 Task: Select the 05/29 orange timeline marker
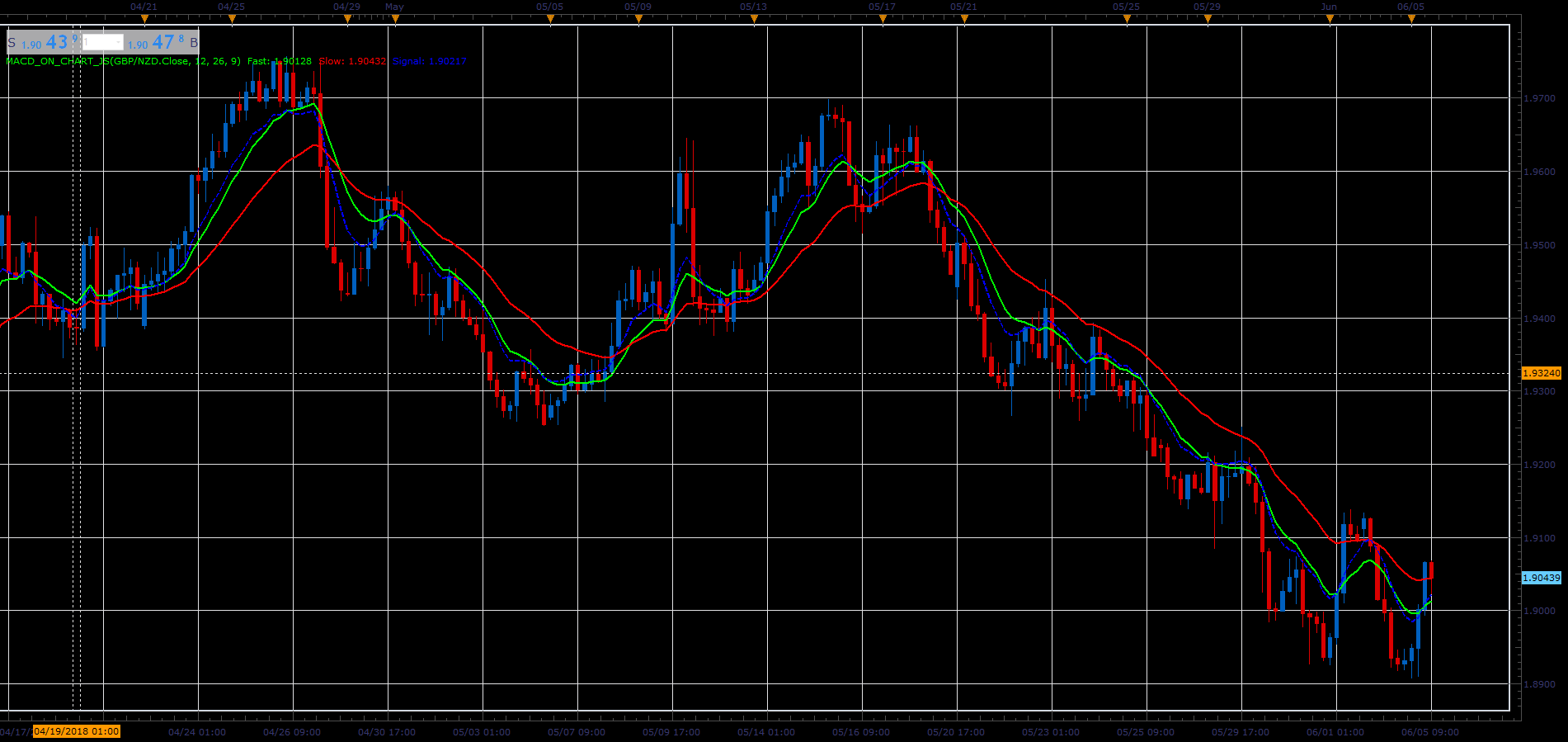click(x=1208, y=18)
